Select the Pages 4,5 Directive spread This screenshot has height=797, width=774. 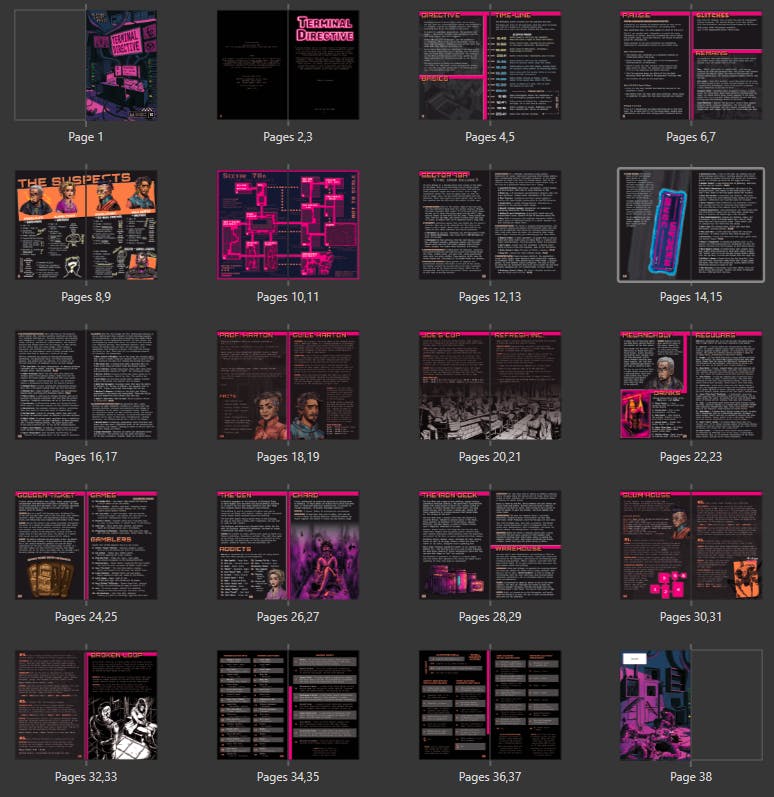(489, 66)
